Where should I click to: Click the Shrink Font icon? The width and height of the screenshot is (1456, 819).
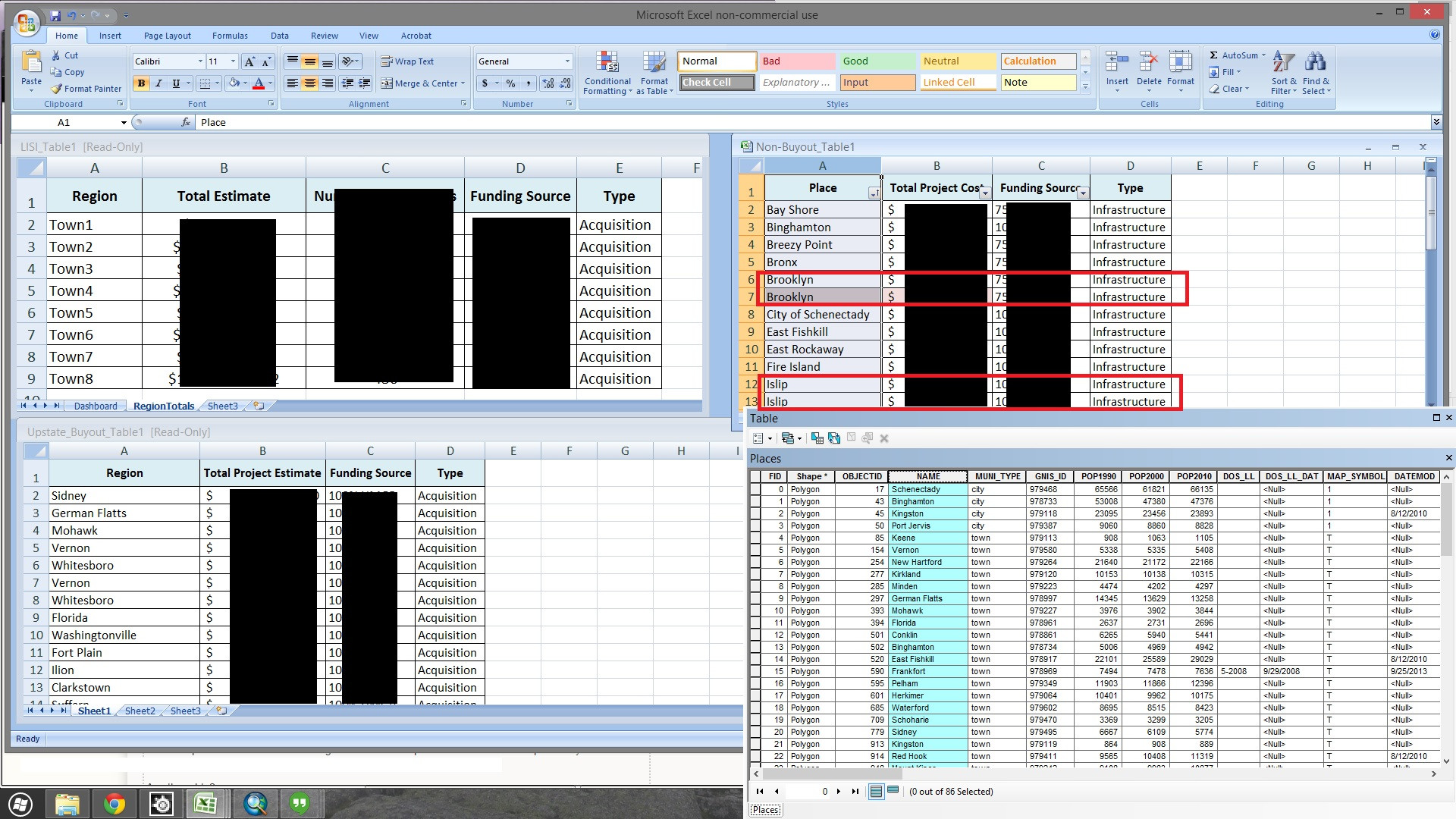(x=267, y=61)
